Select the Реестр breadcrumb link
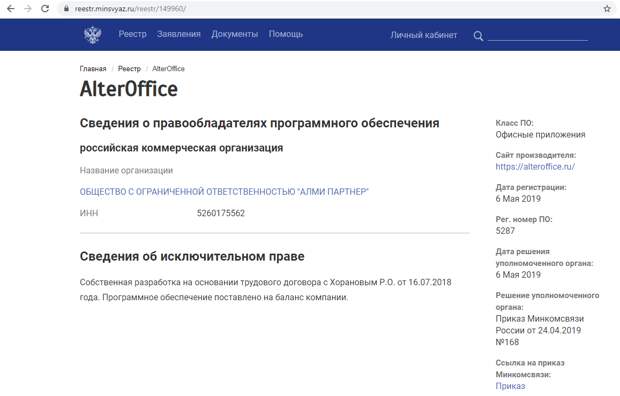 tap(129, 69)
